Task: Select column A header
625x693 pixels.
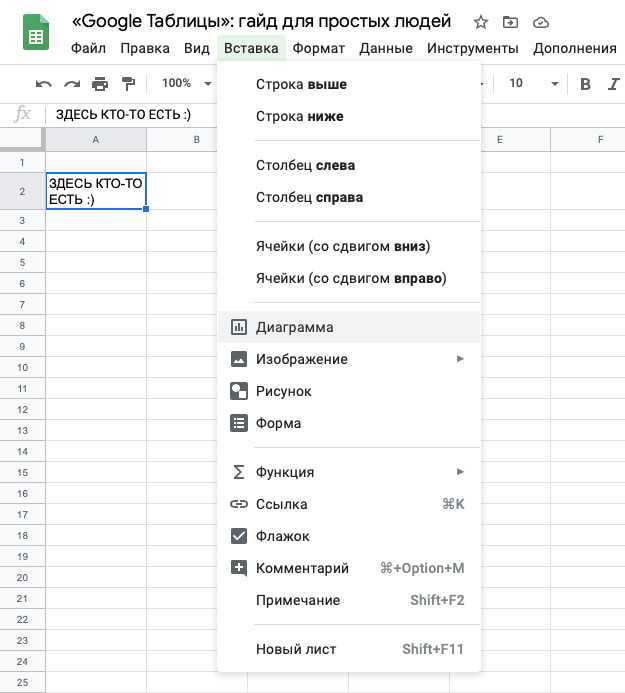Action: pos(96,140)
